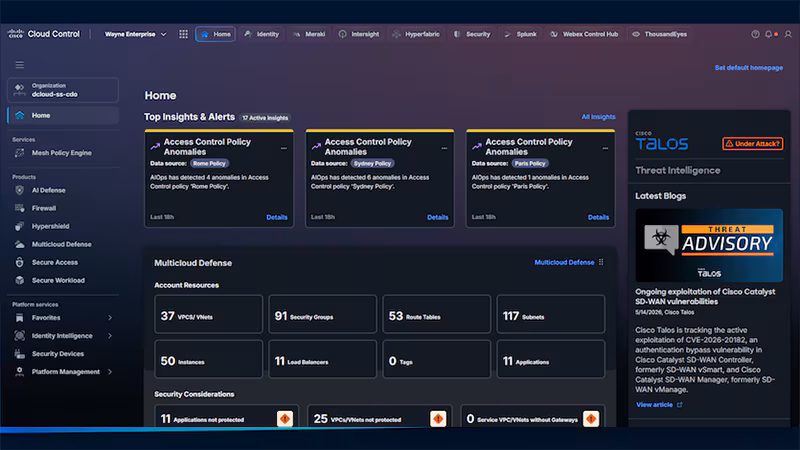800x450 pixels.
Task: Click the 50 Instances tile
Action: [208, 359]
